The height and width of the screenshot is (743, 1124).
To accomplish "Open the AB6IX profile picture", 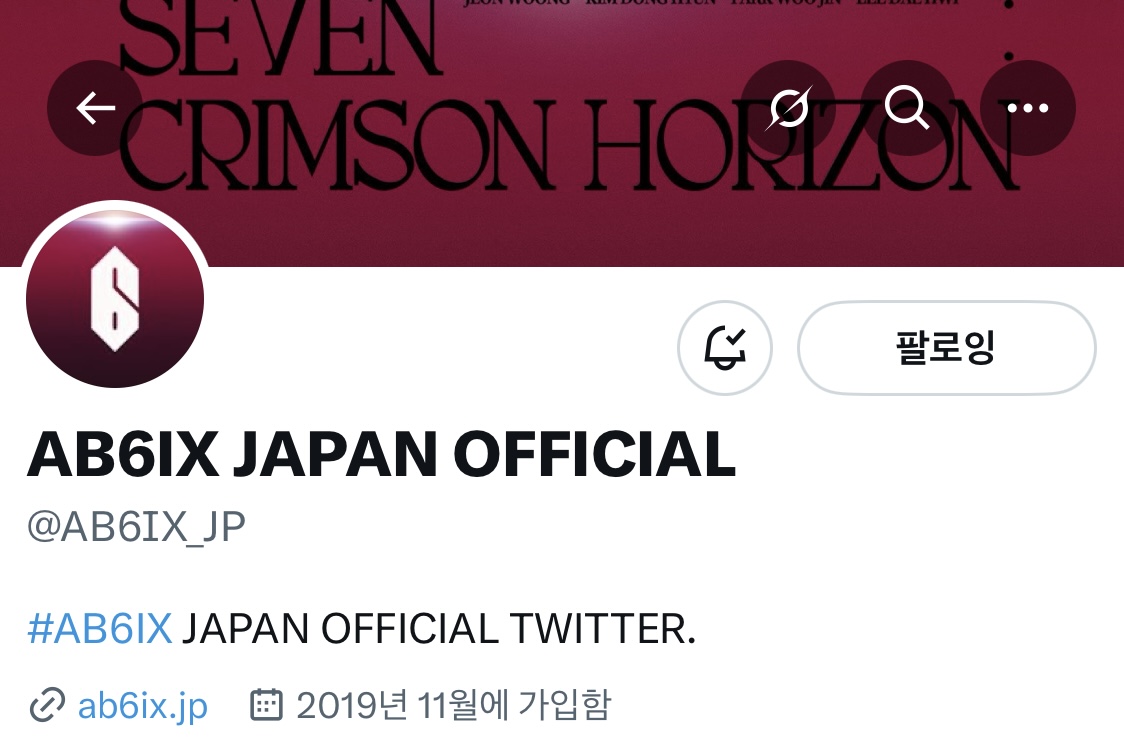I will coord(115,298).
